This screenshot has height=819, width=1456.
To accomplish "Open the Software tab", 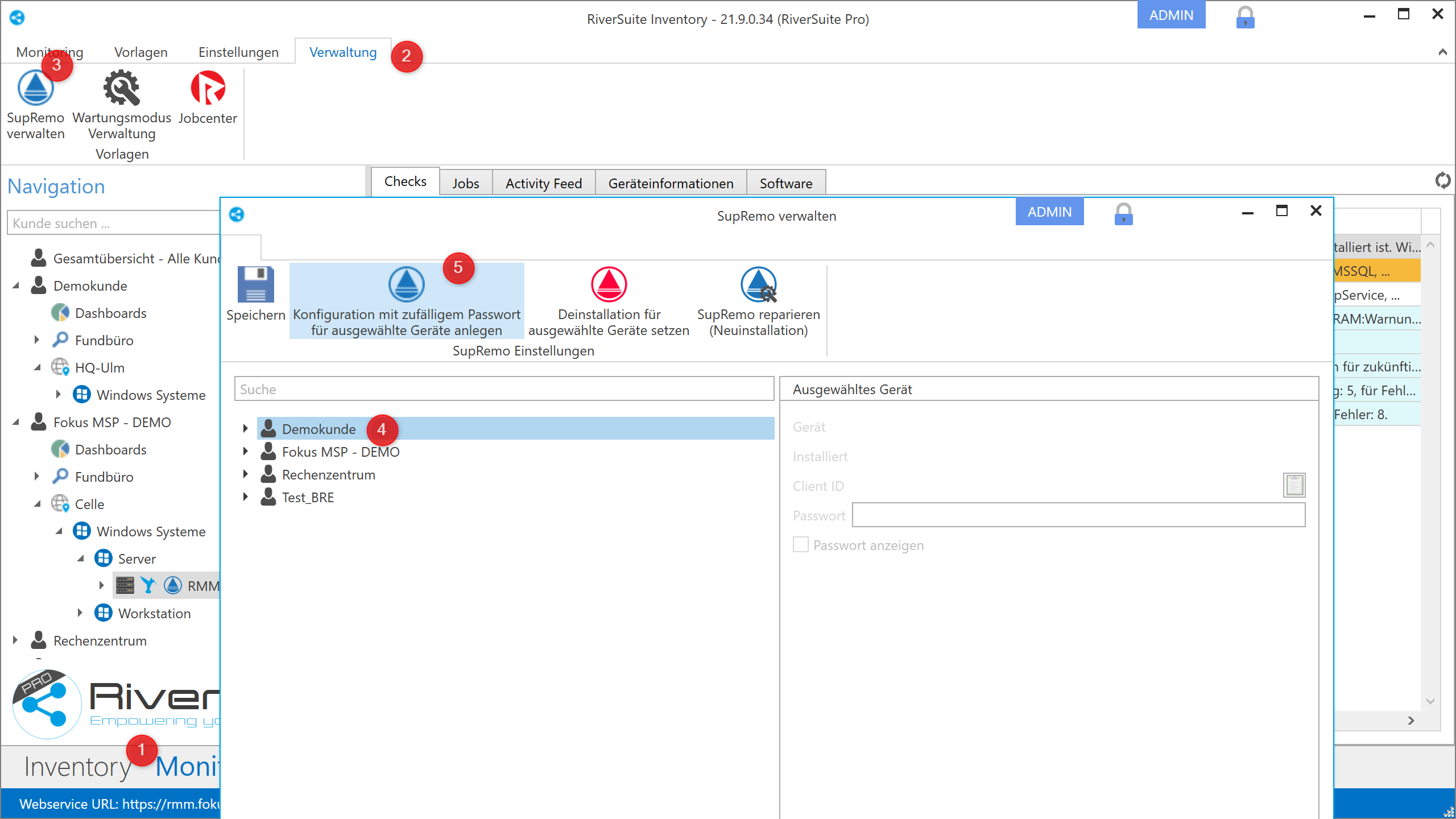I will point(786,183).
